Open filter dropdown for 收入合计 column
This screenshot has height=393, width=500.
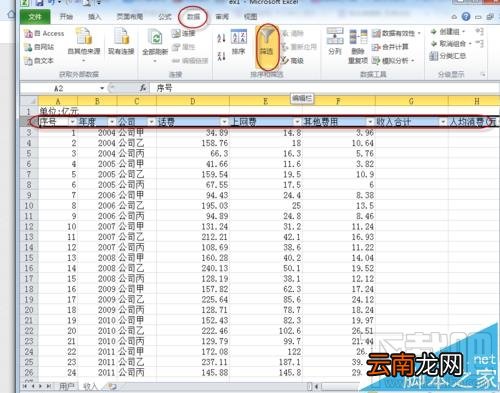[443, 122]
